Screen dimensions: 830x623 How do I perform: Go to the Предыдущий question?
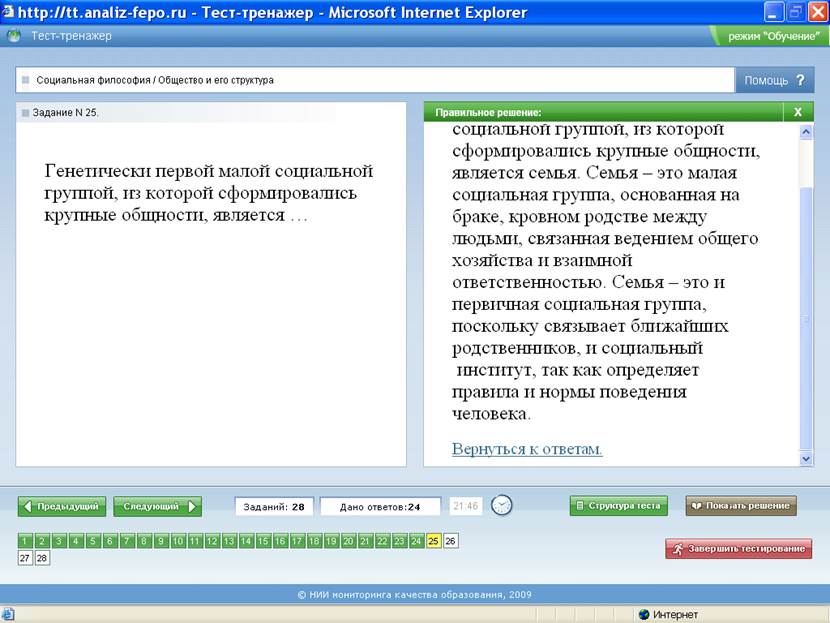62,507
